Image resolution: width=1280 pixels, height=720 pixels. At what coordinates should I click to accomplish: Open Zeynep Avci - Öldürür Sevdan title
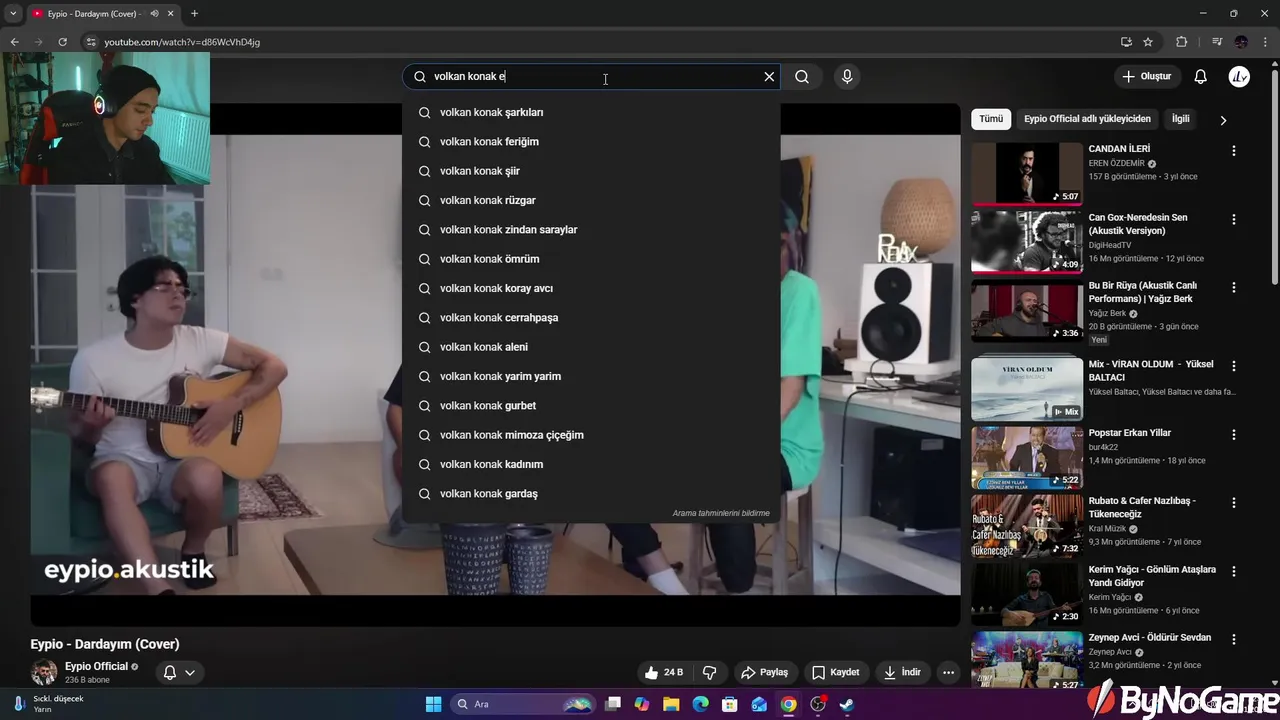(1150, 638)
